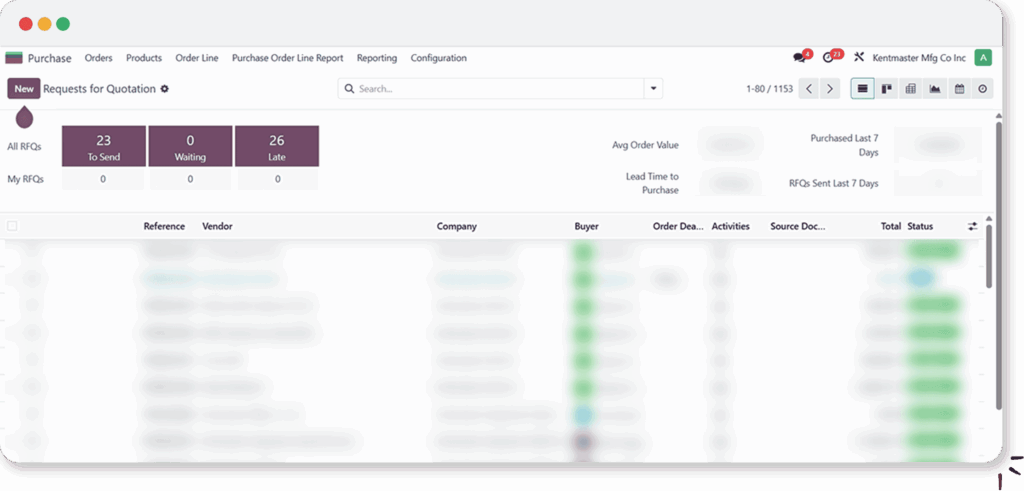
Task: Switch to the kanban view
Action: click(886, 89)
